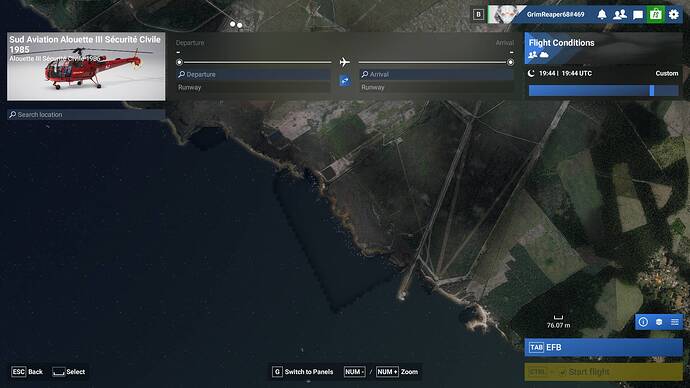The width and height of the screenshot is (690, 388).
Task: Open the green FS marketplace icon
Action: (656, 15)
